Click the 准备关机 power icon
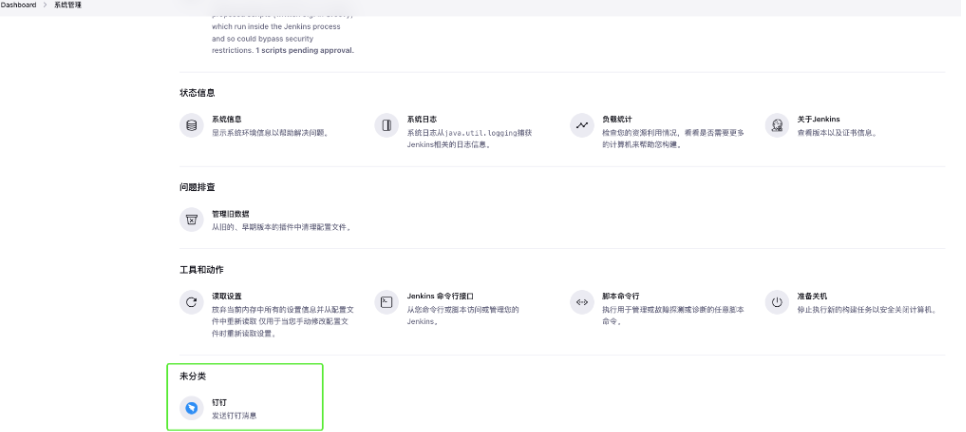The image size is (966, 432). pos(777,303)
